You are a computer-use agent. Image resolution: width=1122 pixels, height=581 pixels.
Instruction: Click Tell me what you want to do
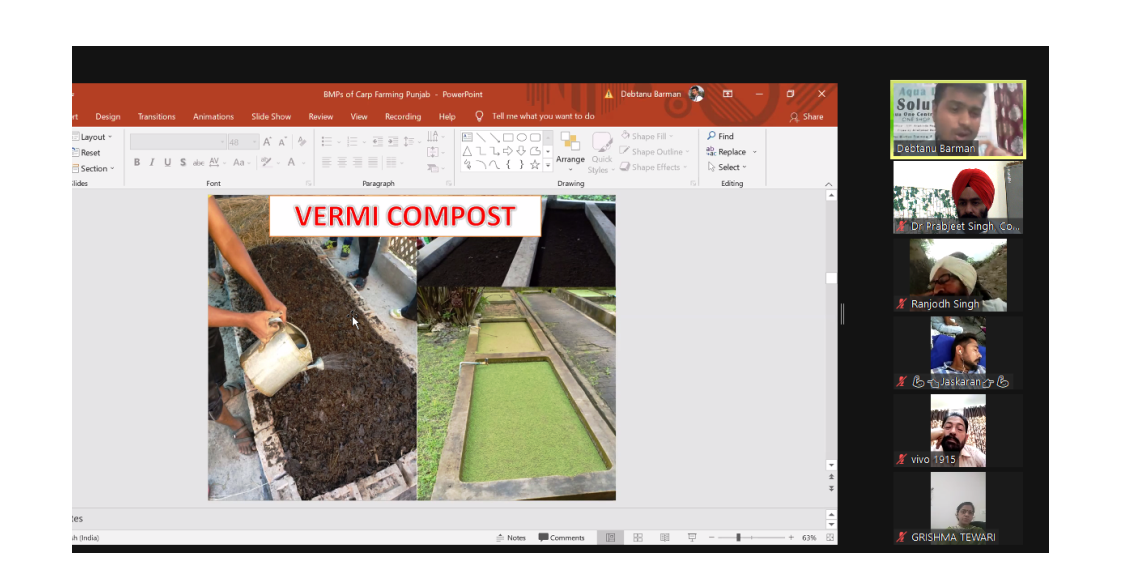coord(535,116)
